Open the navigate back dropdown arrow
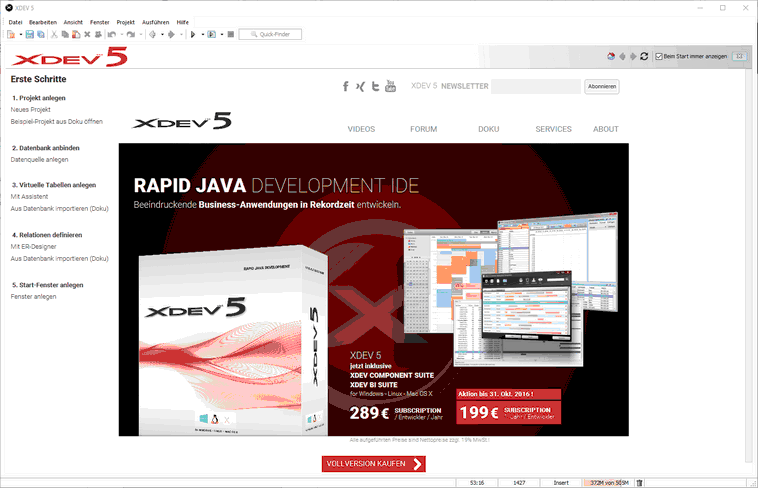This screenshot has height=488, width=758. [x=162, y=34]
